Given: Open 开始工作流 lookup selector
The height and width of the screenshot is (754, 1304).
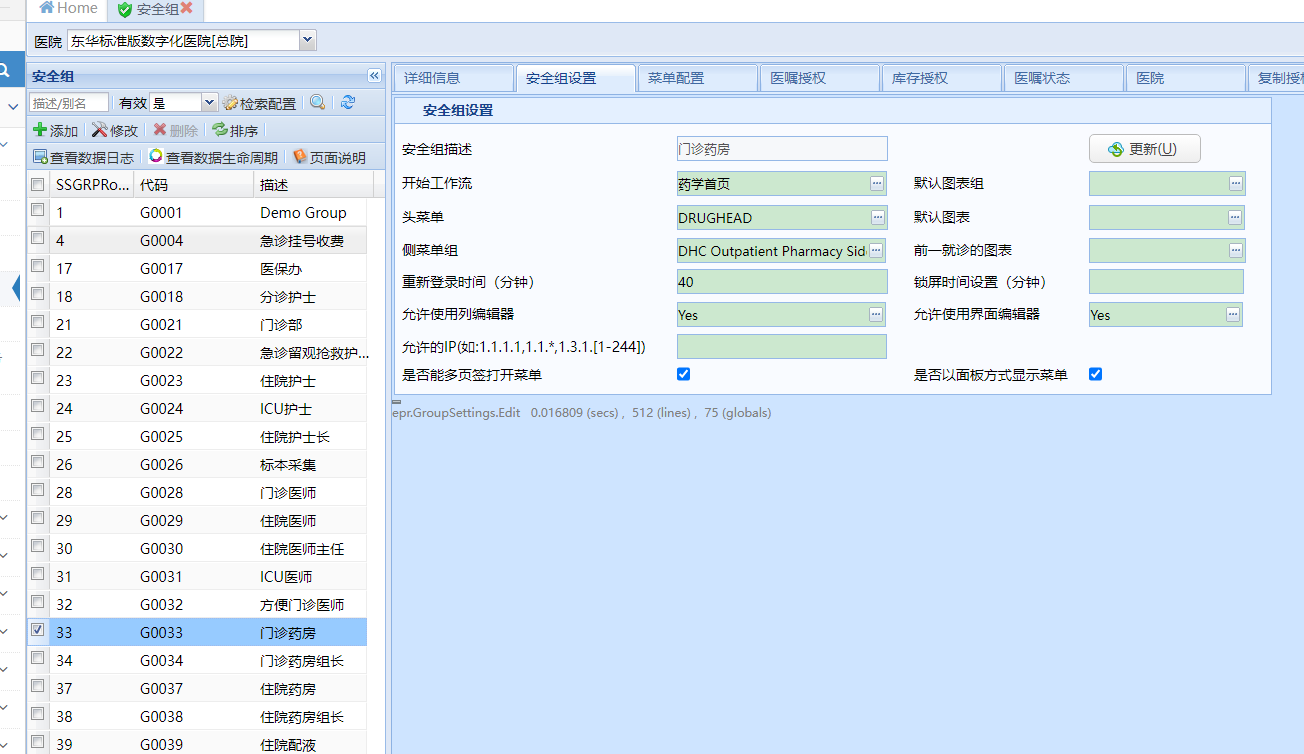Looking at the screenshot, I should (877, 184).
